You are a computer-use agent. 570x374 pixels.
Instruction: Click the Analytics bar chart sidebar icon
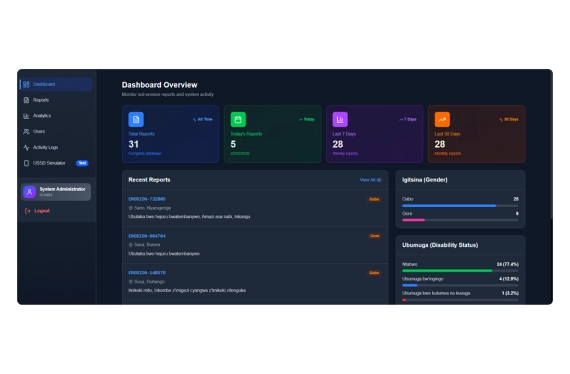[26, 116]
